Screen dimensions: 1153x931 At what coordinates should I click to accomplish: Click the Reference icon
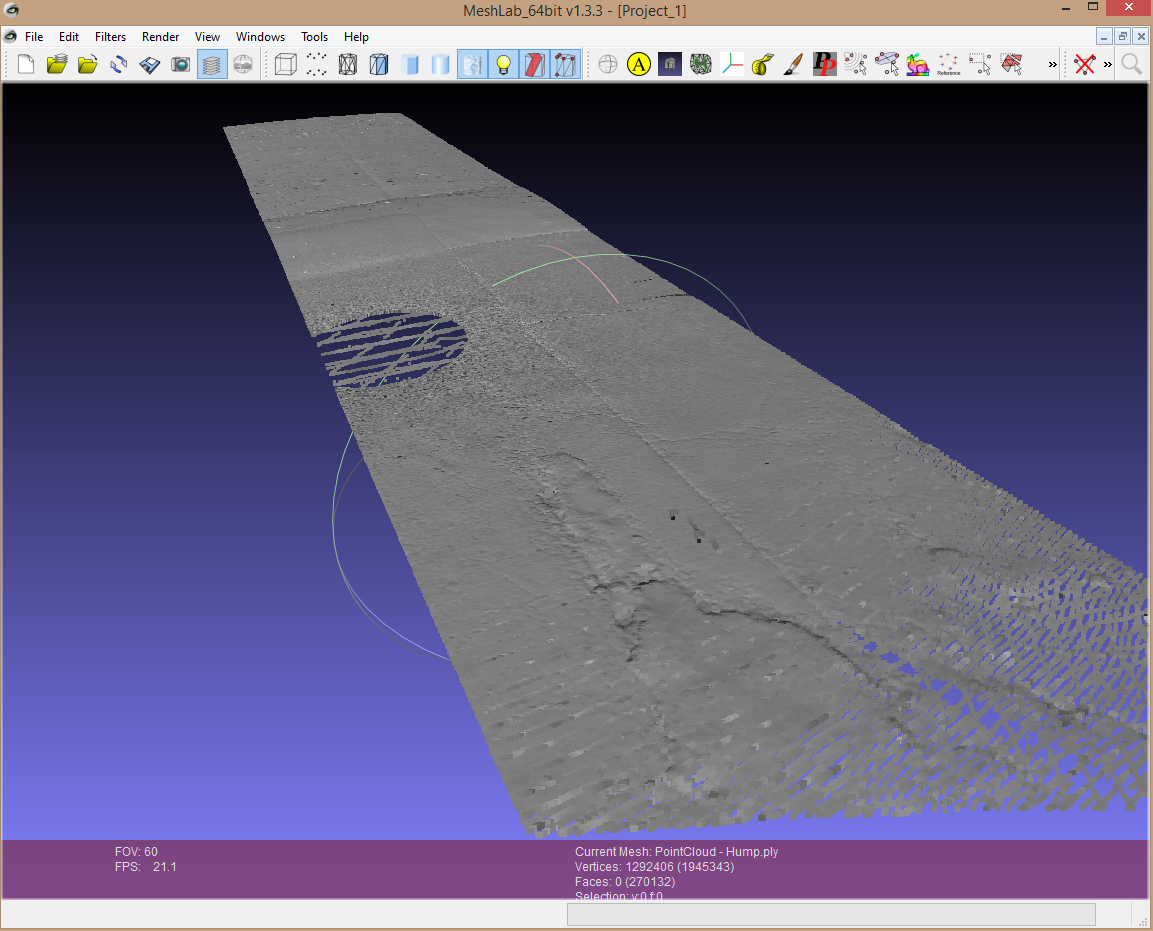tap(949, 65)
